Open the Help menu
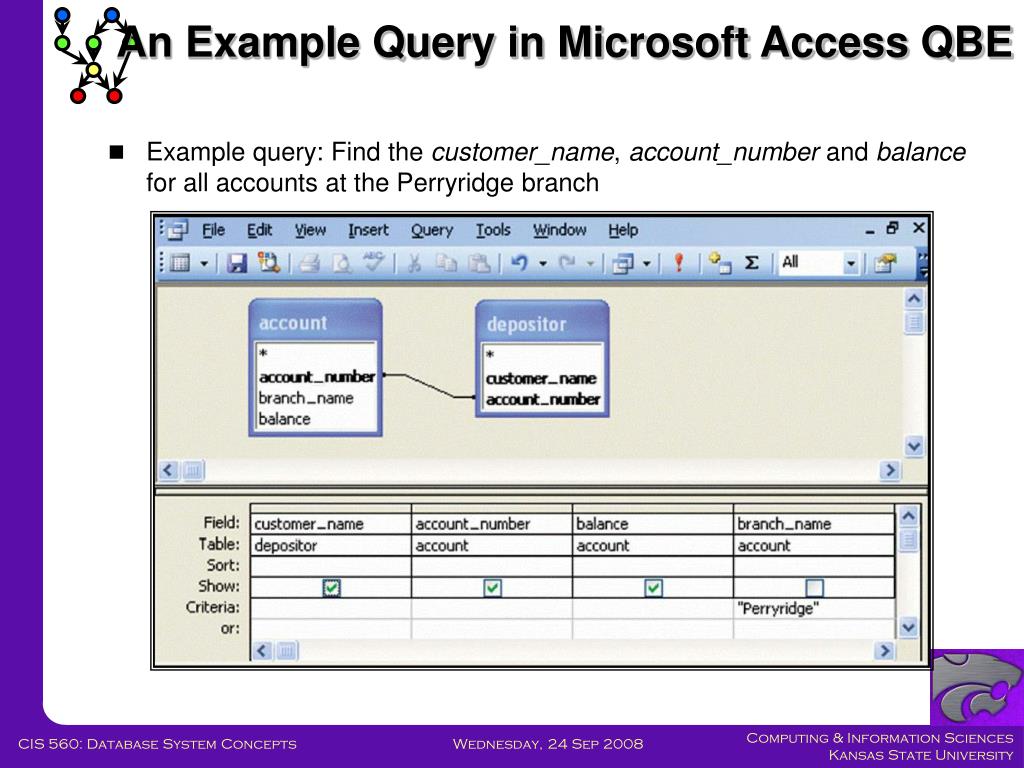 tap(623, 231)
